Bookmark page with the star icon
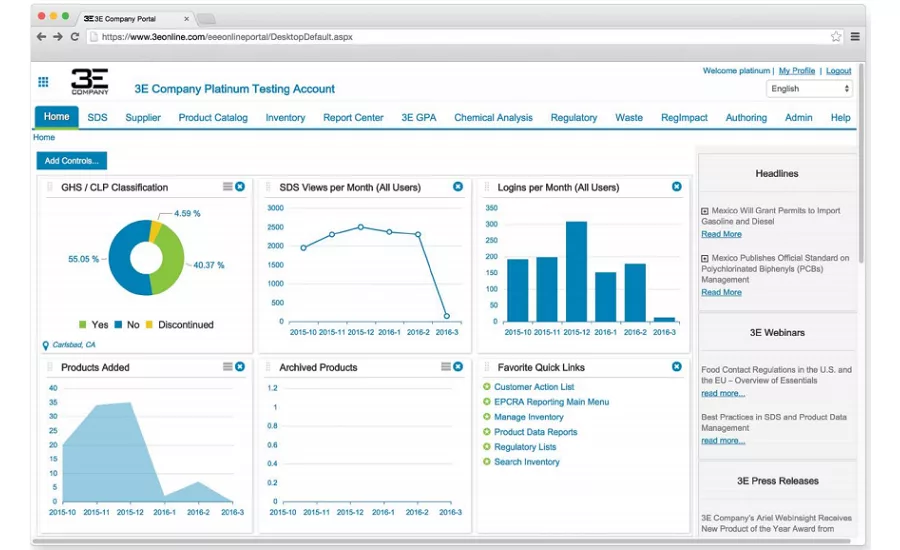Viewport: 900px width, 550px height. (836, 37)
